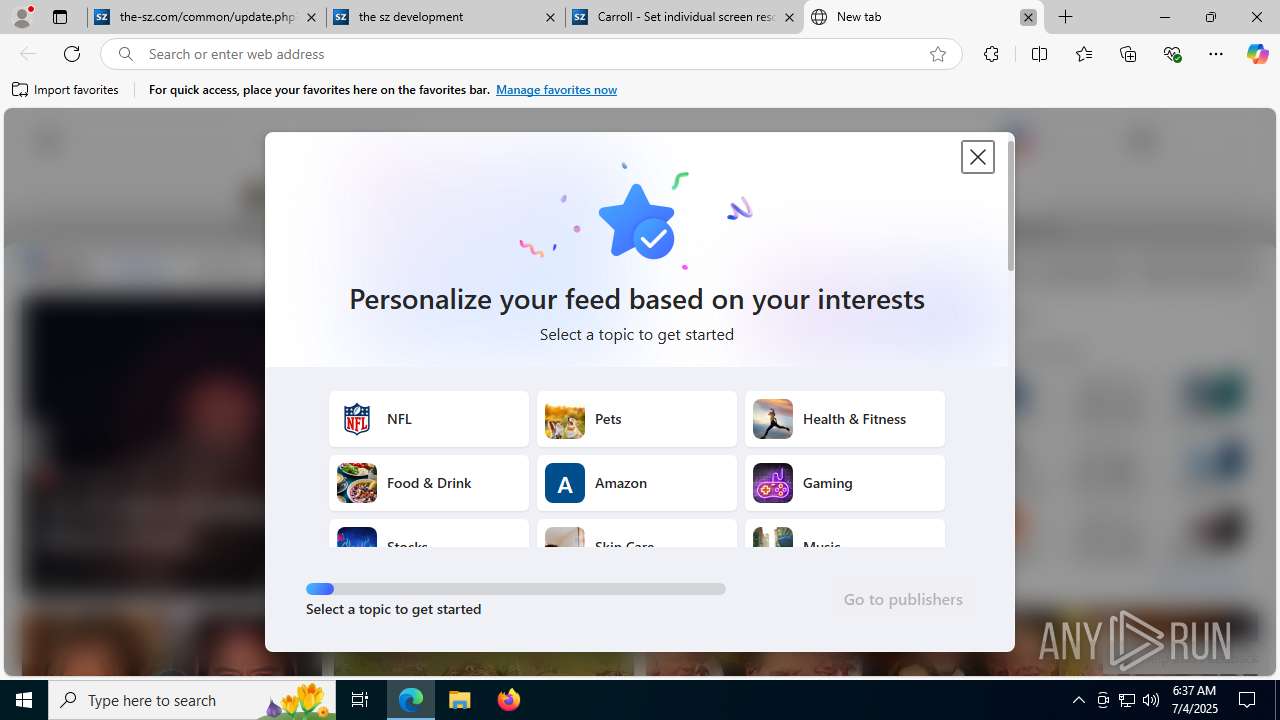Select the NFL topic

pyautogui.click(x=429, y=419)
